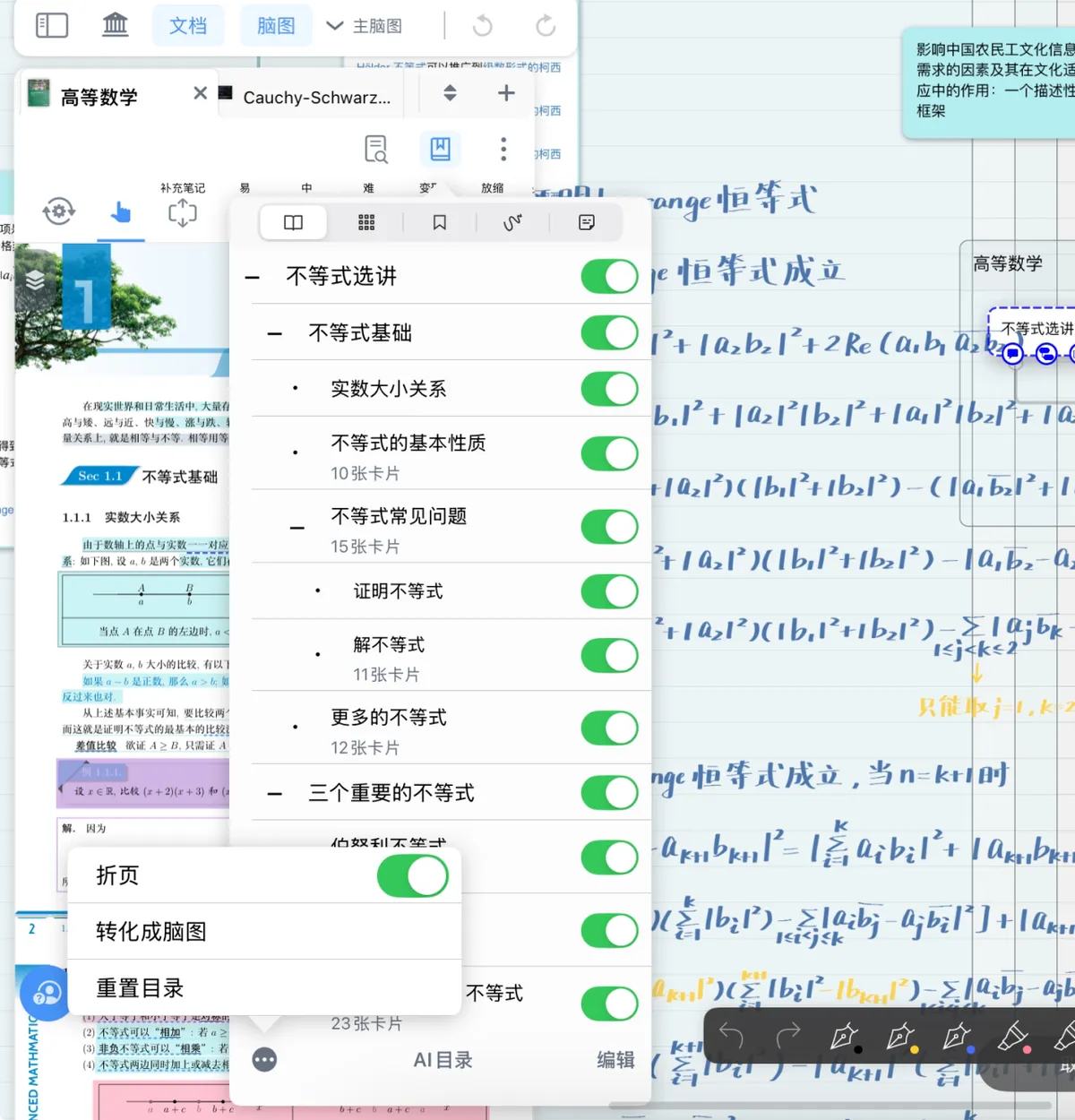The image size is (1075, 1120).
Task: Toggle the 更多的不等式 switch
Action: [x=609, y=728]
